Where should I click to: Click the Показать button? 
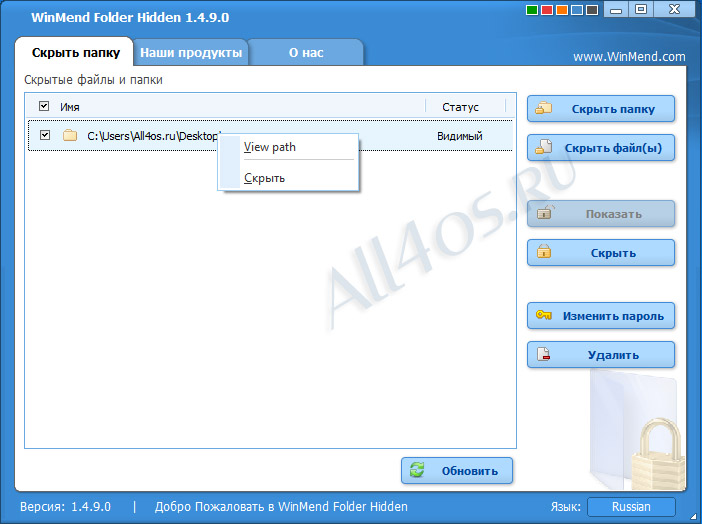[601, 214]
